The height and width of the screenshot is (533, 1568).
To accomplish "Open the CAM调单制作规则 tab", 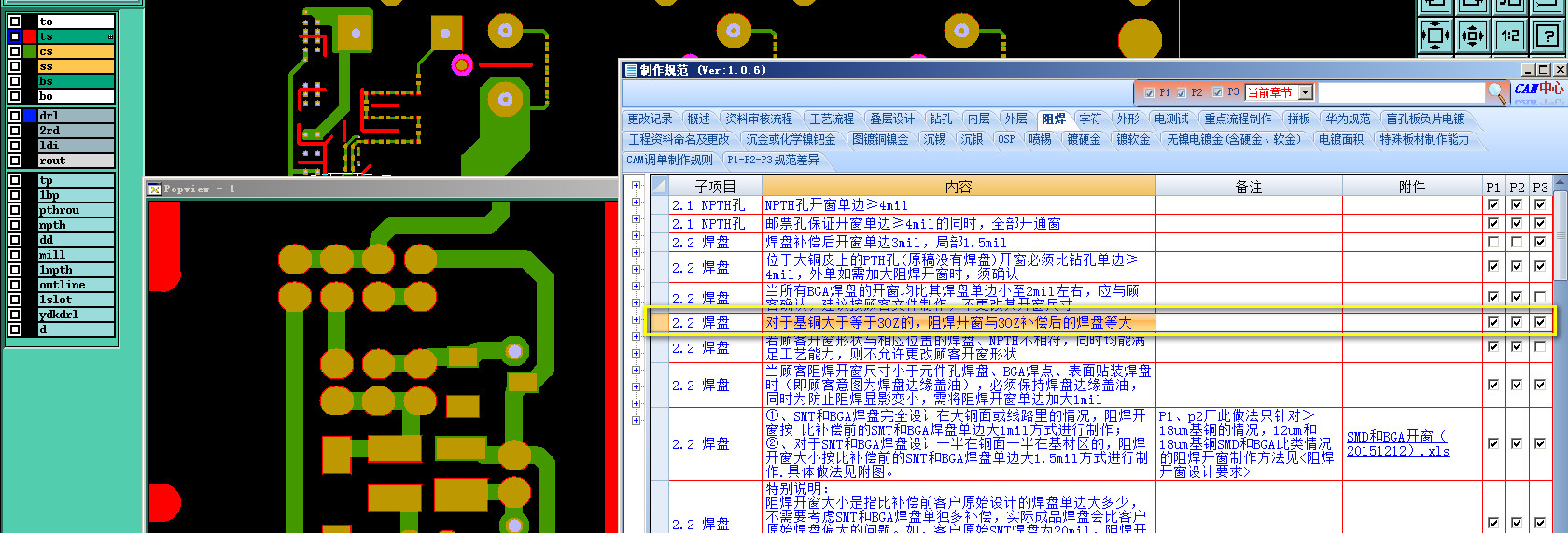I will [x=669, y=160].
